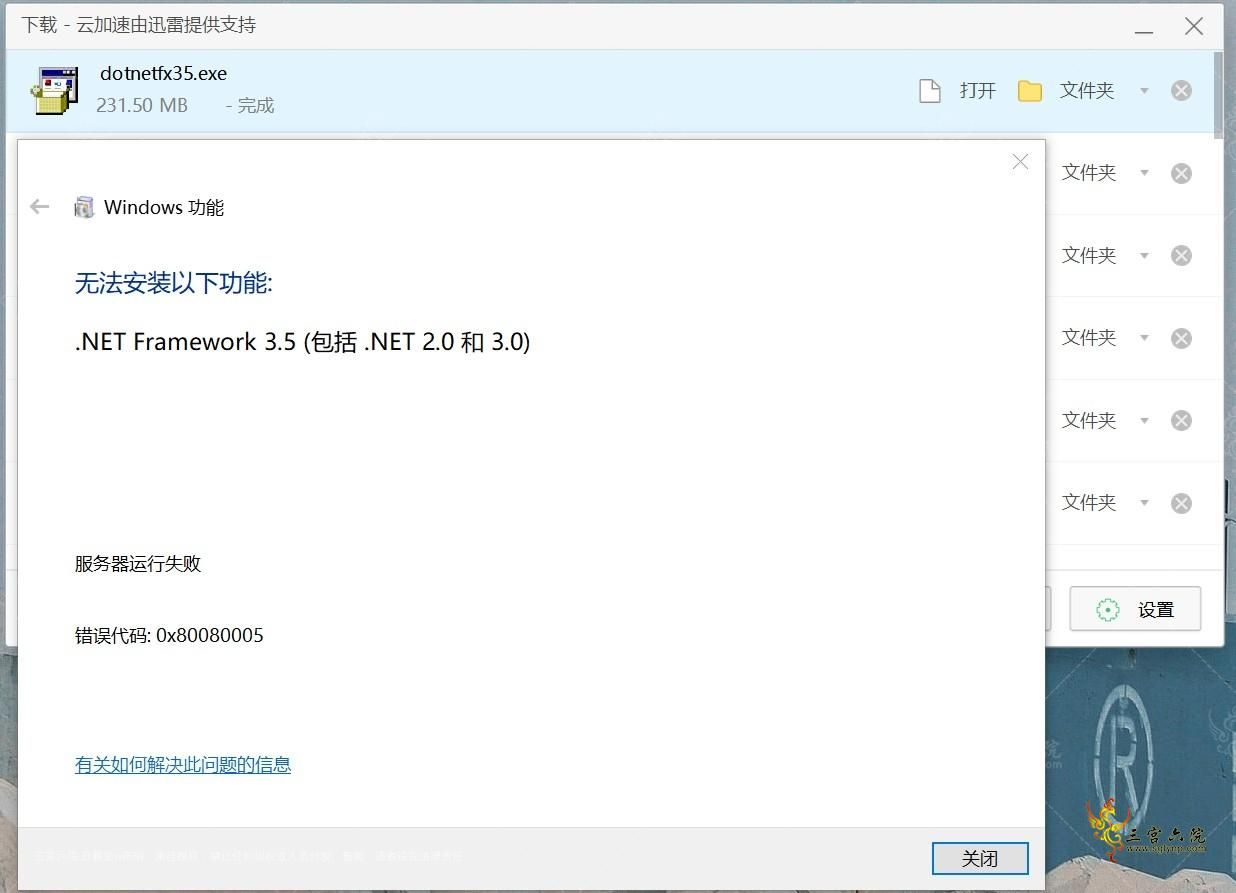Click 文件夹 in sixth download row

[1088, 503]
